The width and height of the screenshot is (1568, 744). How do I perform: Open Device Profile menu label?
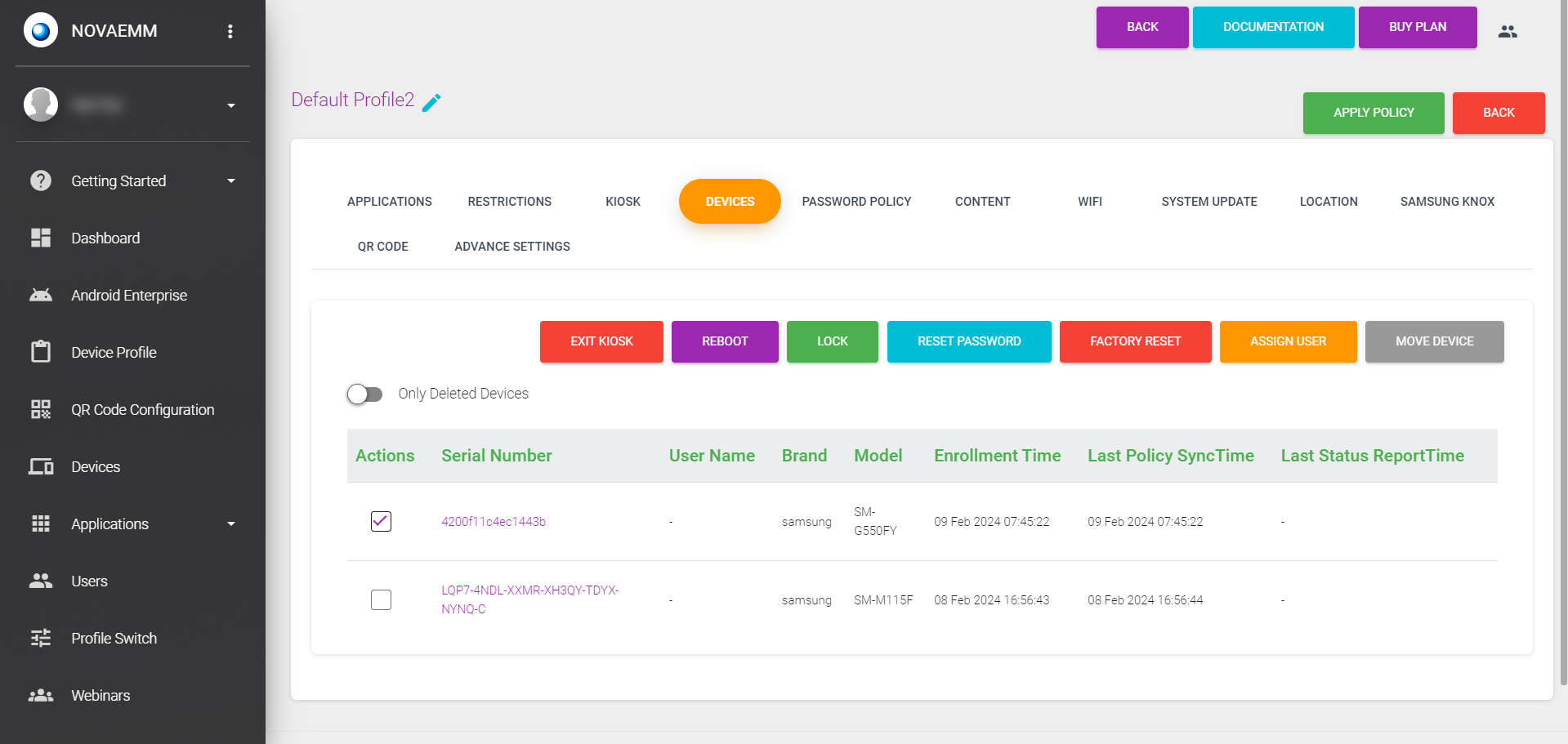tap(114, 353)
